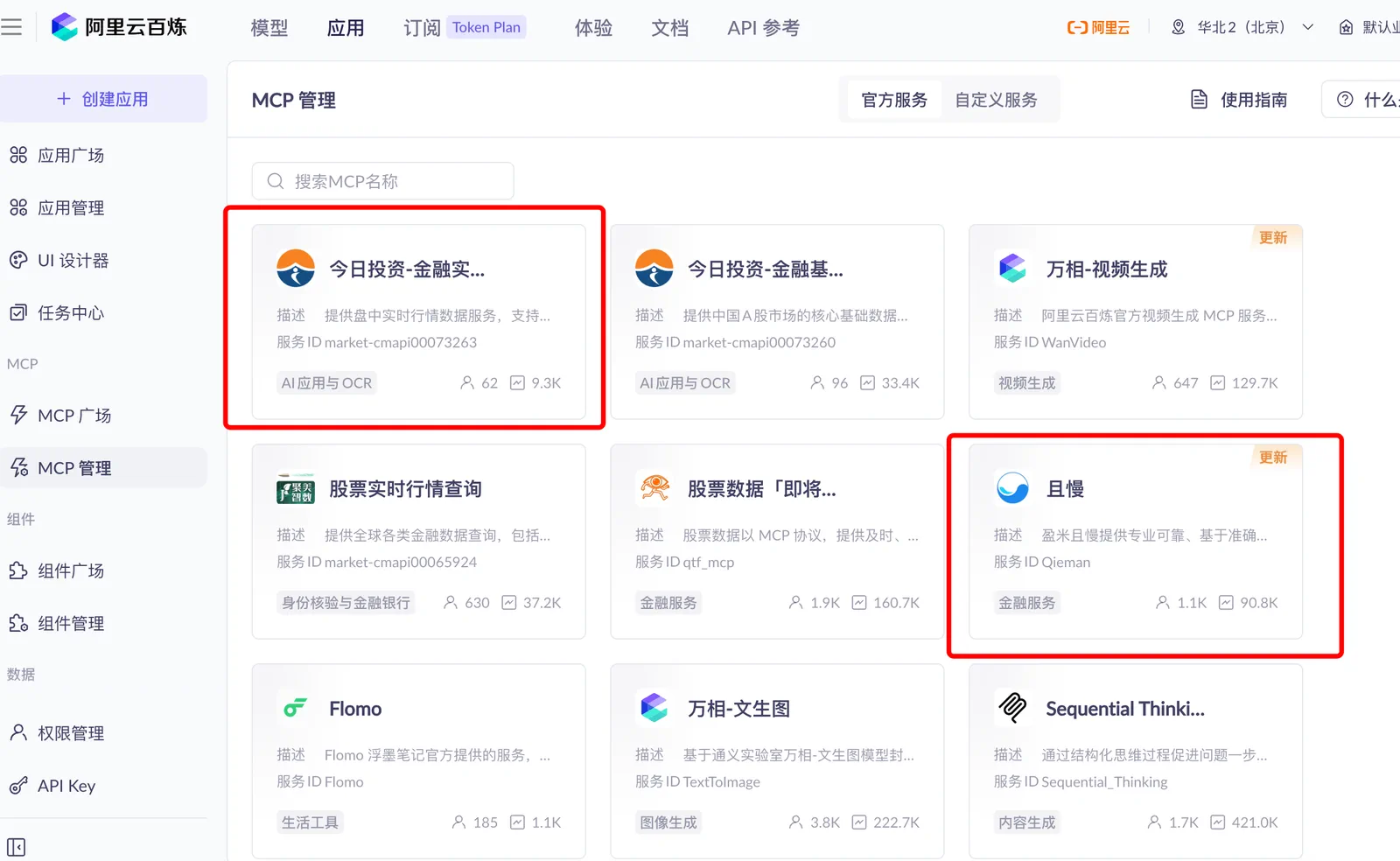Click the 内容生成 category tag

pos(1027,822)
